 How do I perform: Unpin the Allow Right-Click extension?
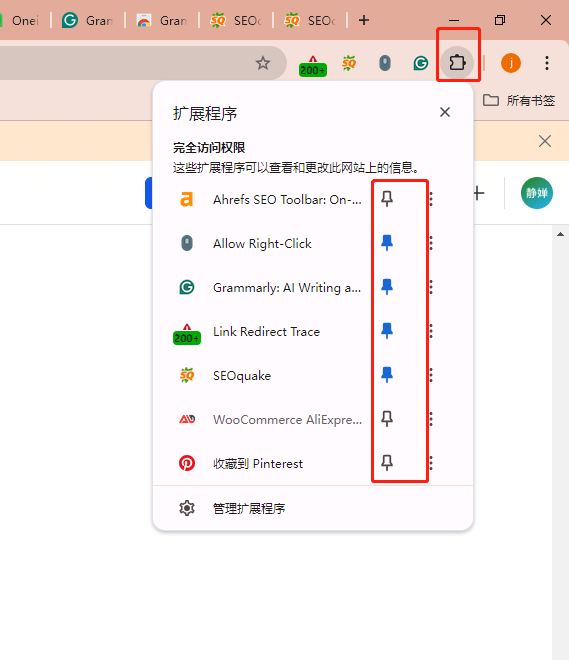coord(387,243)
